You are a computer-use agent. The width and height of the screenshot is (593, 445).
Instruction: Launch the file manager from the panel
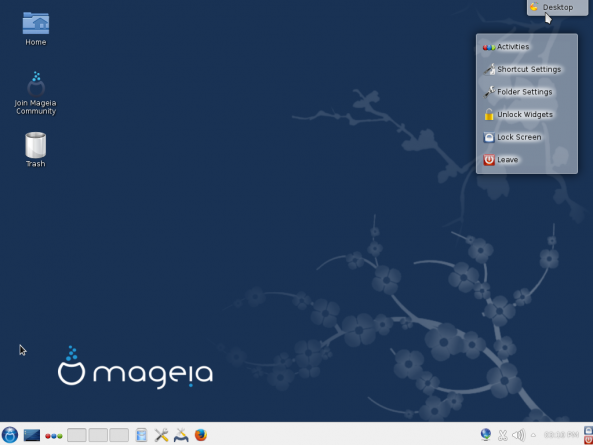(141, 435)
